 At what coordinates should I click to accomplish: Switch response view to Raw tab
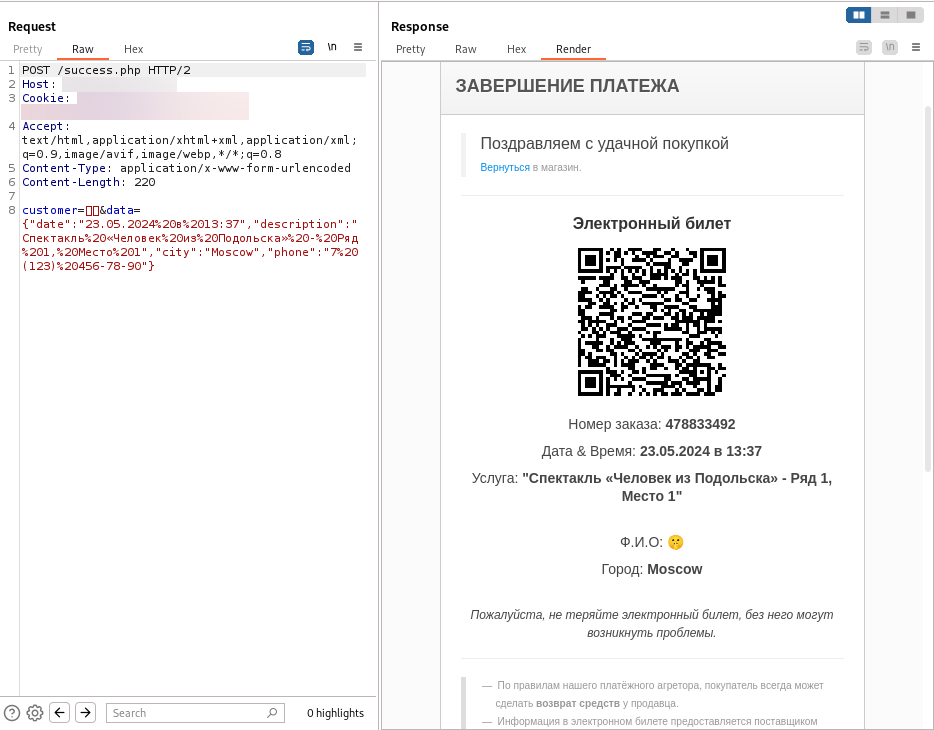tap(465, 49)
